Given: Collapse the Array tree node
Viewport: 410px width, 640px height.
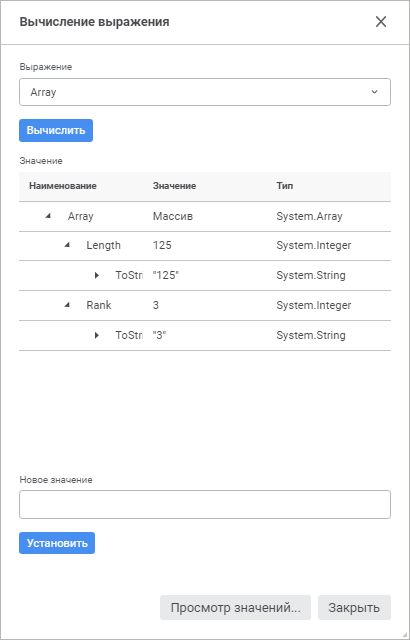Looking at the screenshot, I should coord(48,216).
